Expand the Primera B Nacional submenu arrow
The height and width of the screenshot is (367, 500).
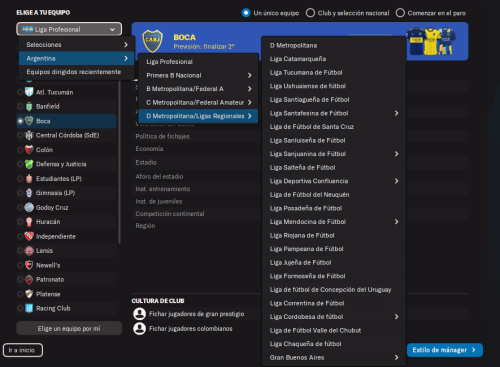point(249,75)
